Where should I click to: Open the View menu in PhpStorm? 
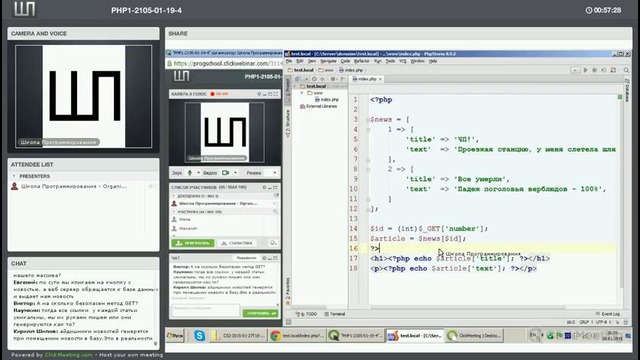click(312, 61)
